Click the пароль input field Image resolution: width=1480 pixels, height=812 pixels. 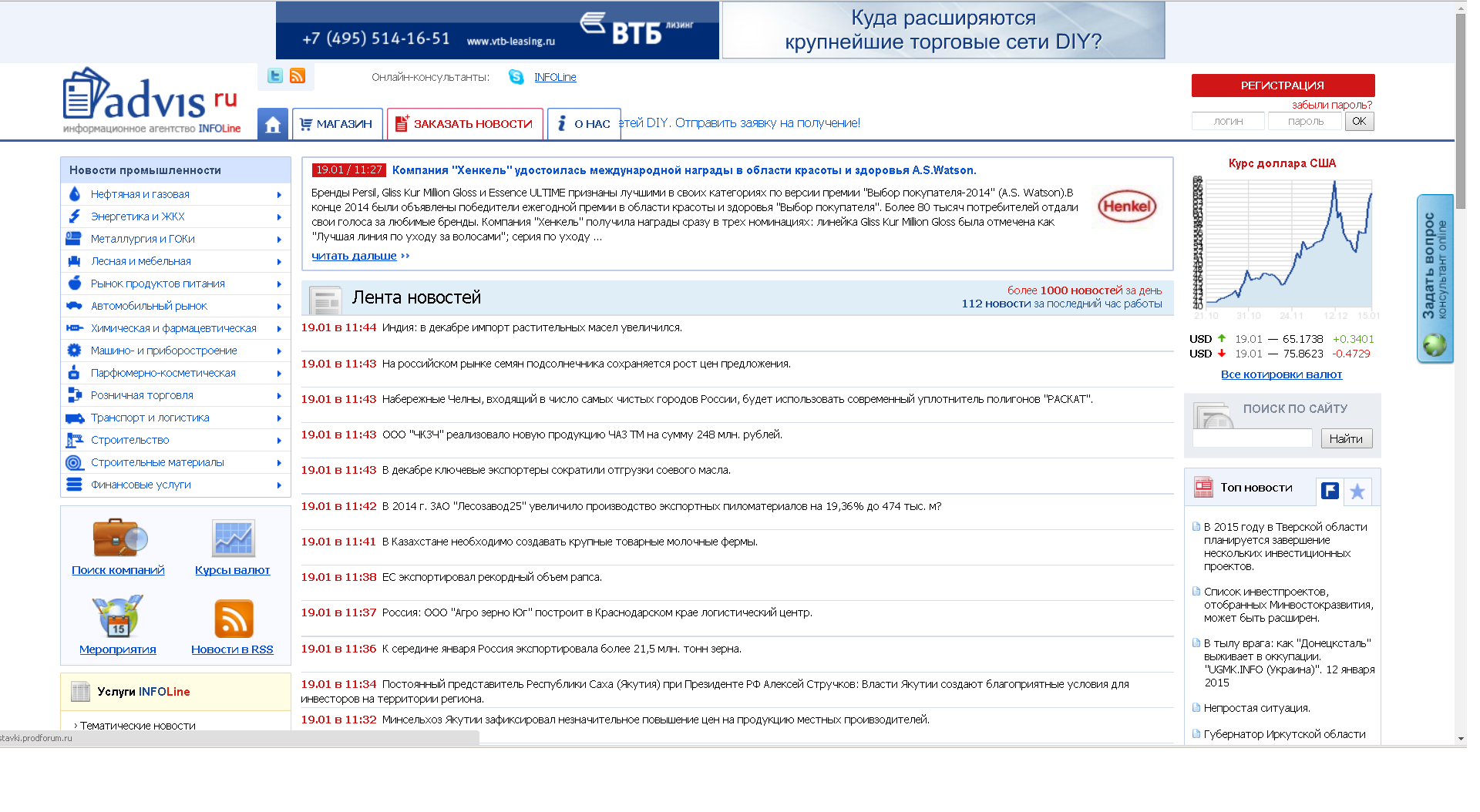click(1305, 121)
